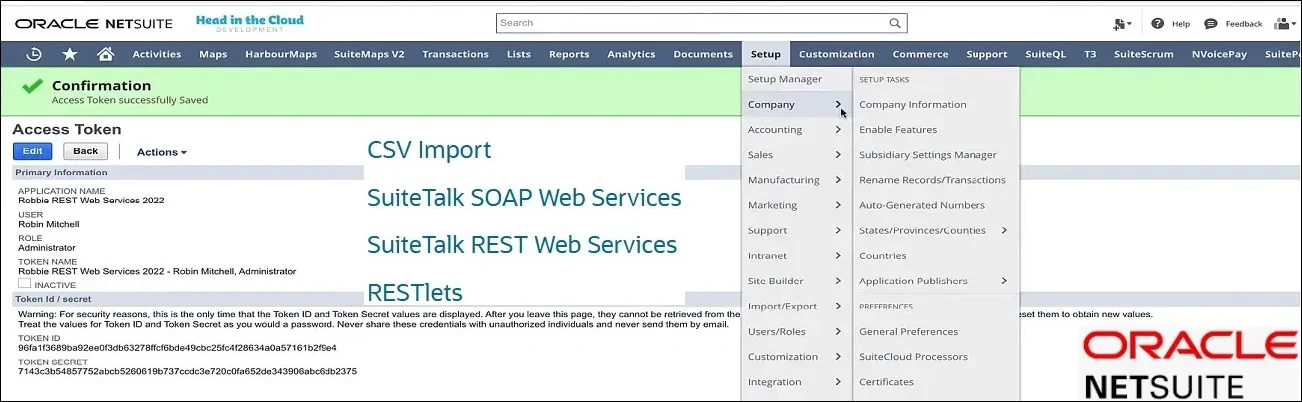Open the Actions dropdown

(162, 152)
